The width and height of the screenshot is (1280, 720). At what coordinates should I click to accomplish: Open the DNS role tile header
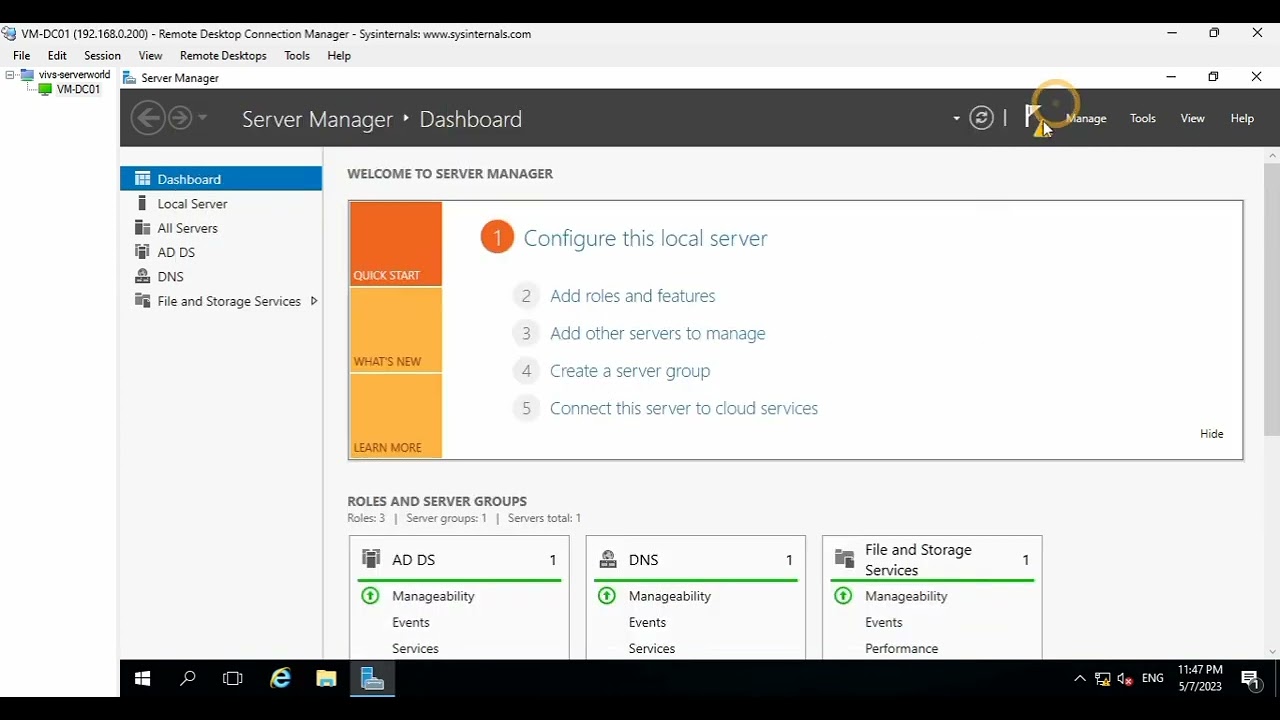[x=695, y=560]
